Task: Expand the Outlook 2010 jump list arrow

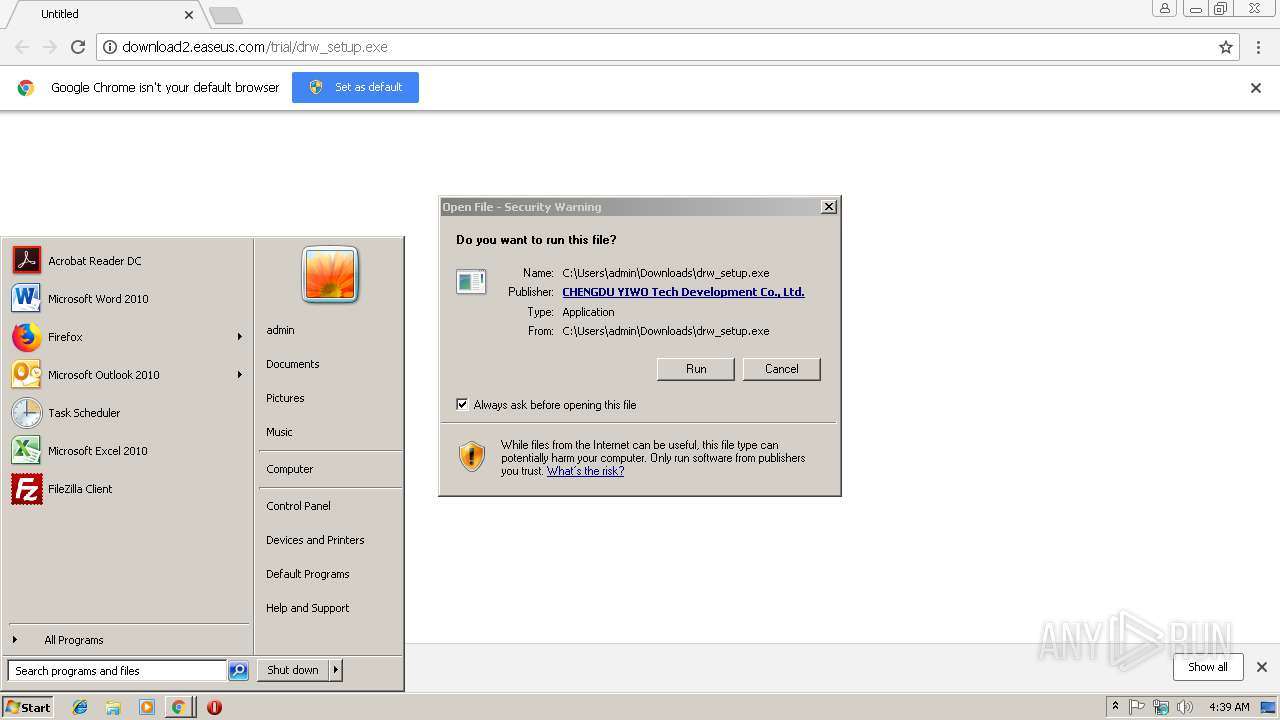Action: coord(239,375)
